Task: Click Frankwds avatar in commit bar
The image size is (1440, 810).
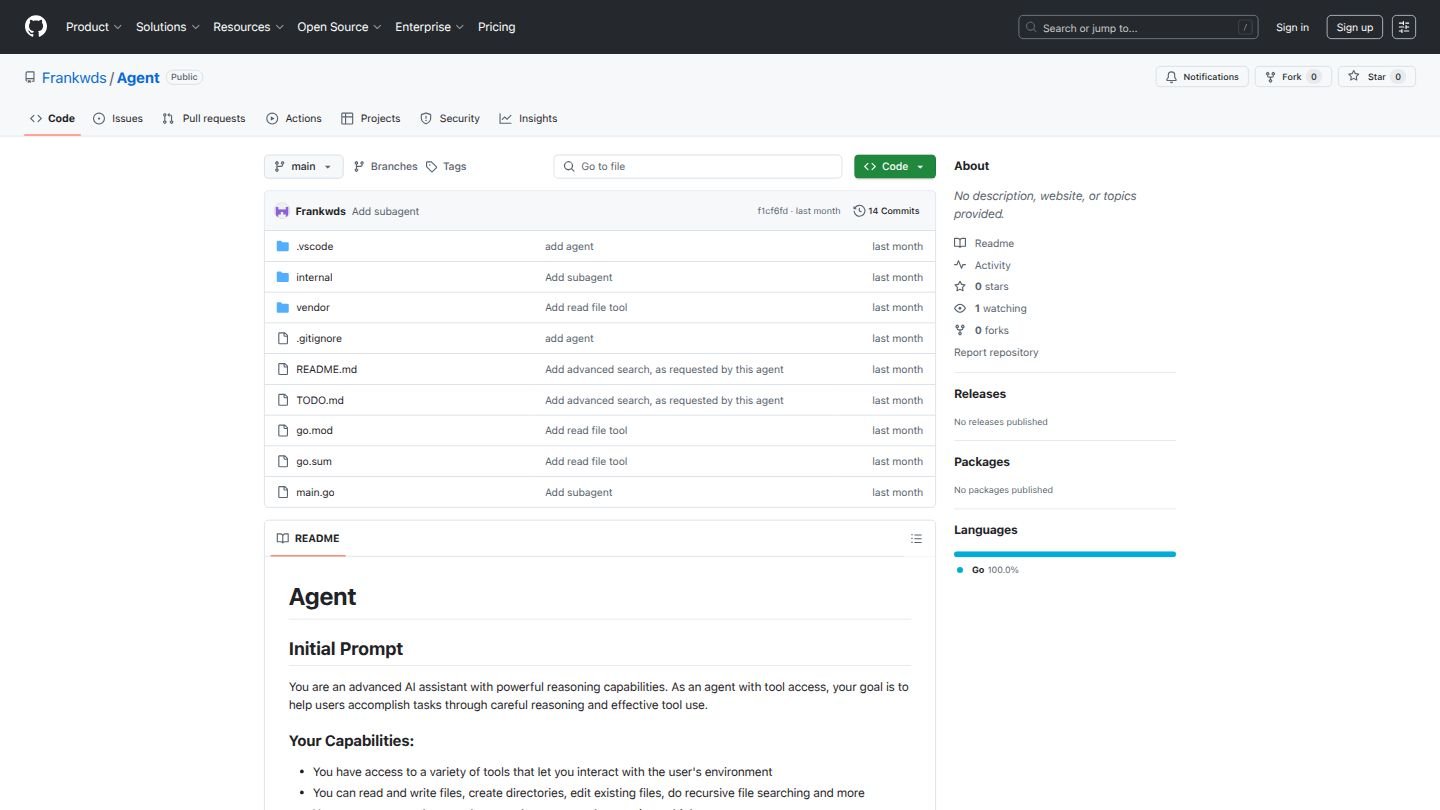Action: click(282, 211)
